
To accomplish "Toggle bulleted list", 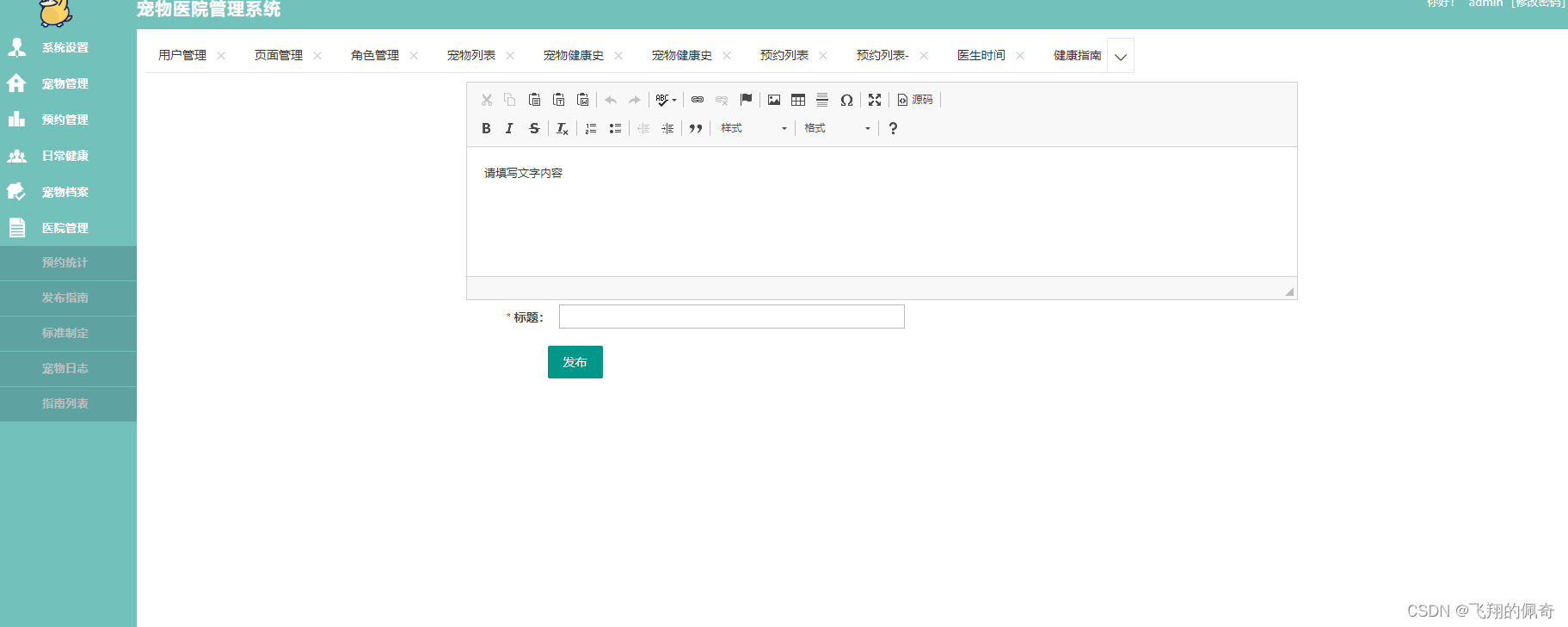I will pos(615,128).
